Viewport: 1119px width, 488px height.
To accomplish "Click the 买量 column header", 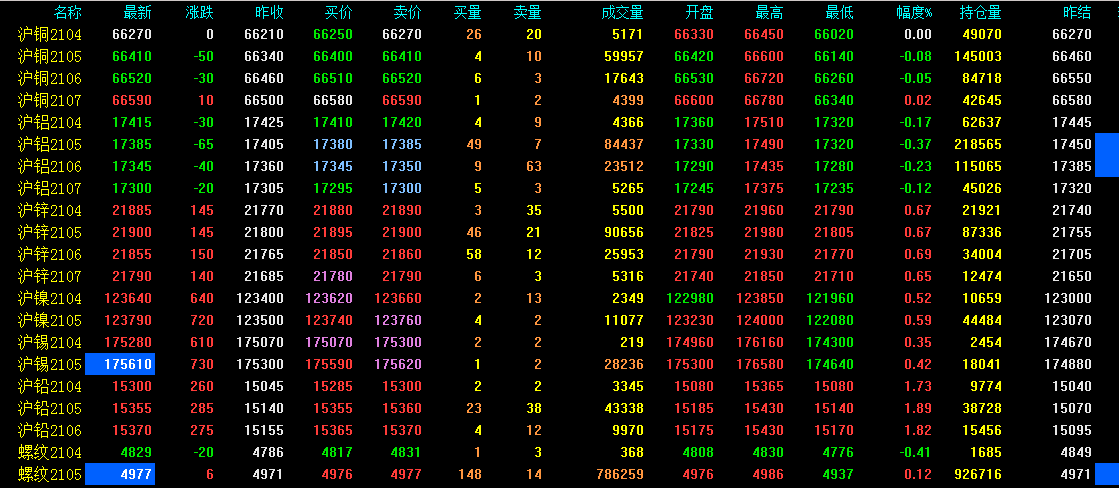I will (x=468, y=12).
